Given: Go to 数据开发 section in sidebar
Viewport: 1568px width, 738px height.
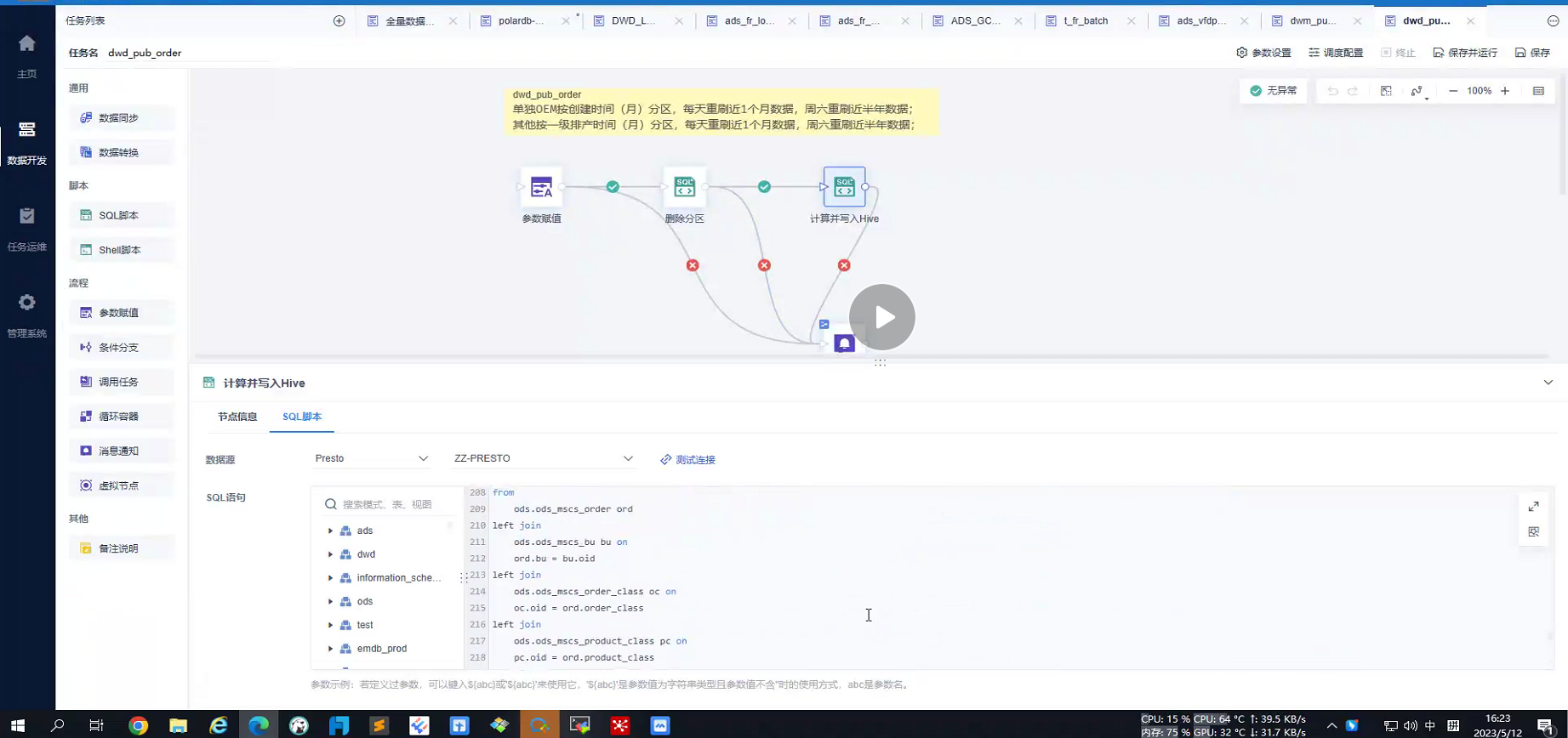Looking at the screenshot, I should 27,141.
